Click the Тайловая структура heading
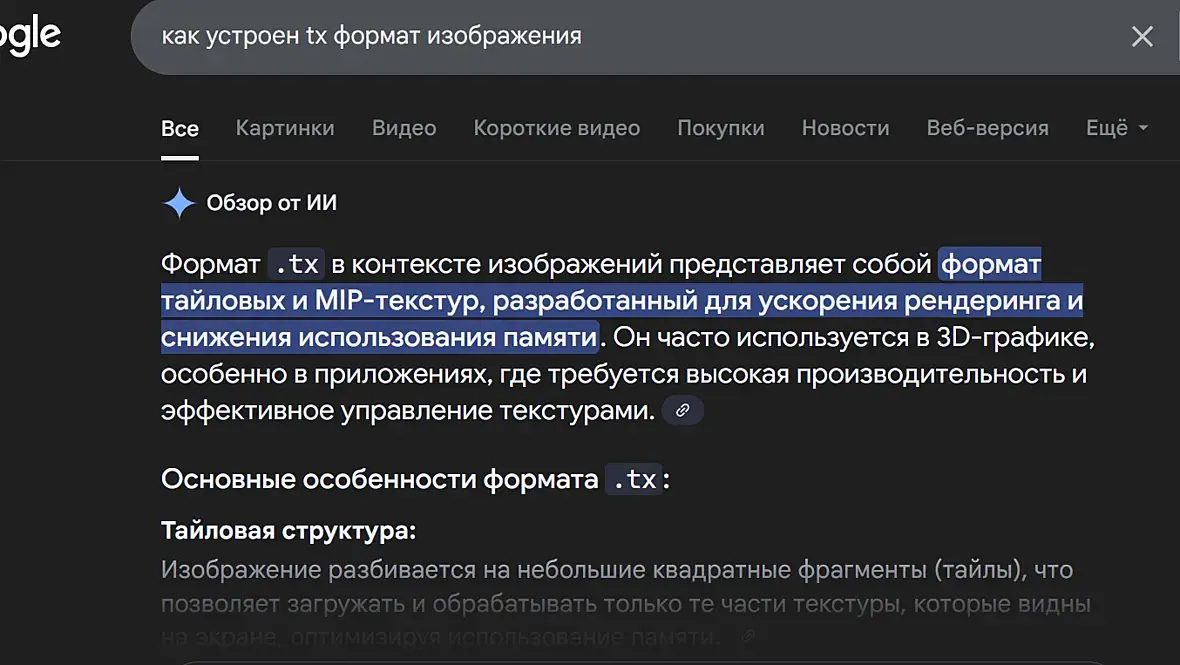The width and height of the screenshot is (1180, 665). (288, 531)
